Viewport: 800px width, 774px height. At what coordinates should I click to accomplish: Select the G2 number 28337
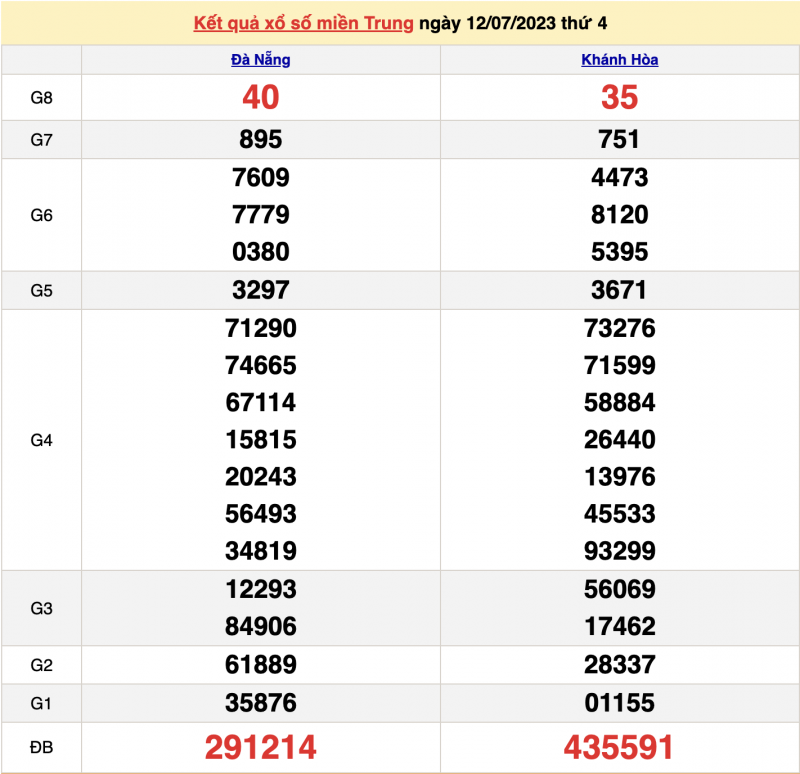click(x=619, y=665)
